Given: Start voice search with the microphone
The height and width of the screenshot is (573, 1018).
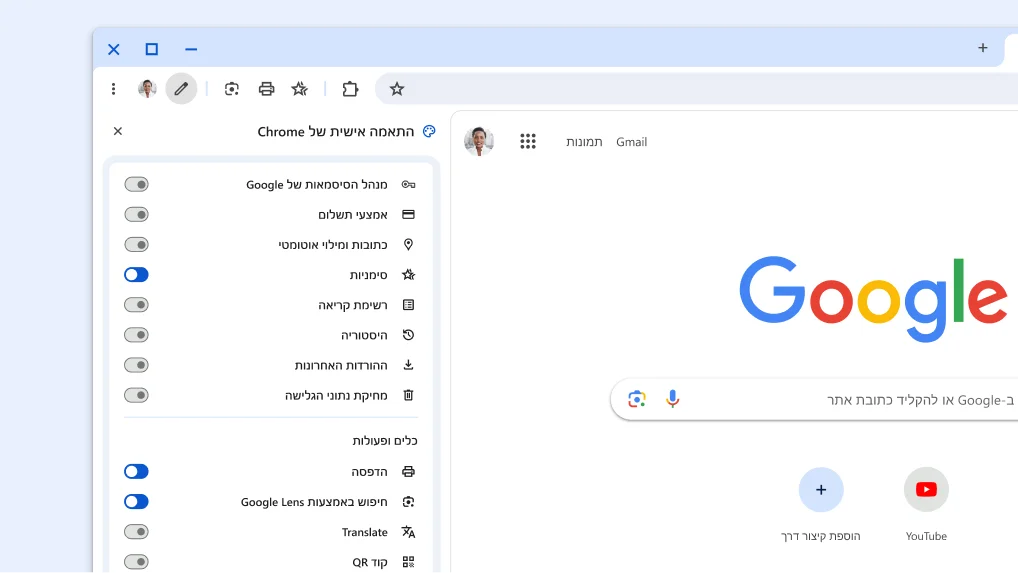Looking at the screenshot, I should 673,399.
